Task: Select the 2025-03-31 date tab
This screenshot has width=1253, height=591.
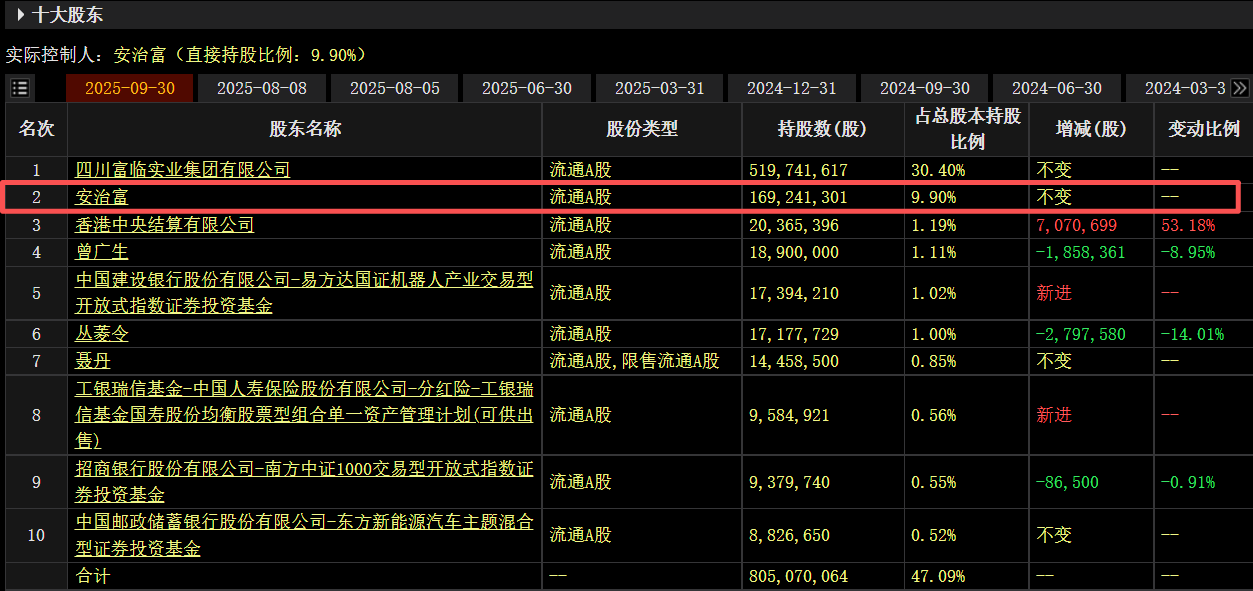Action: click(660, 88)
